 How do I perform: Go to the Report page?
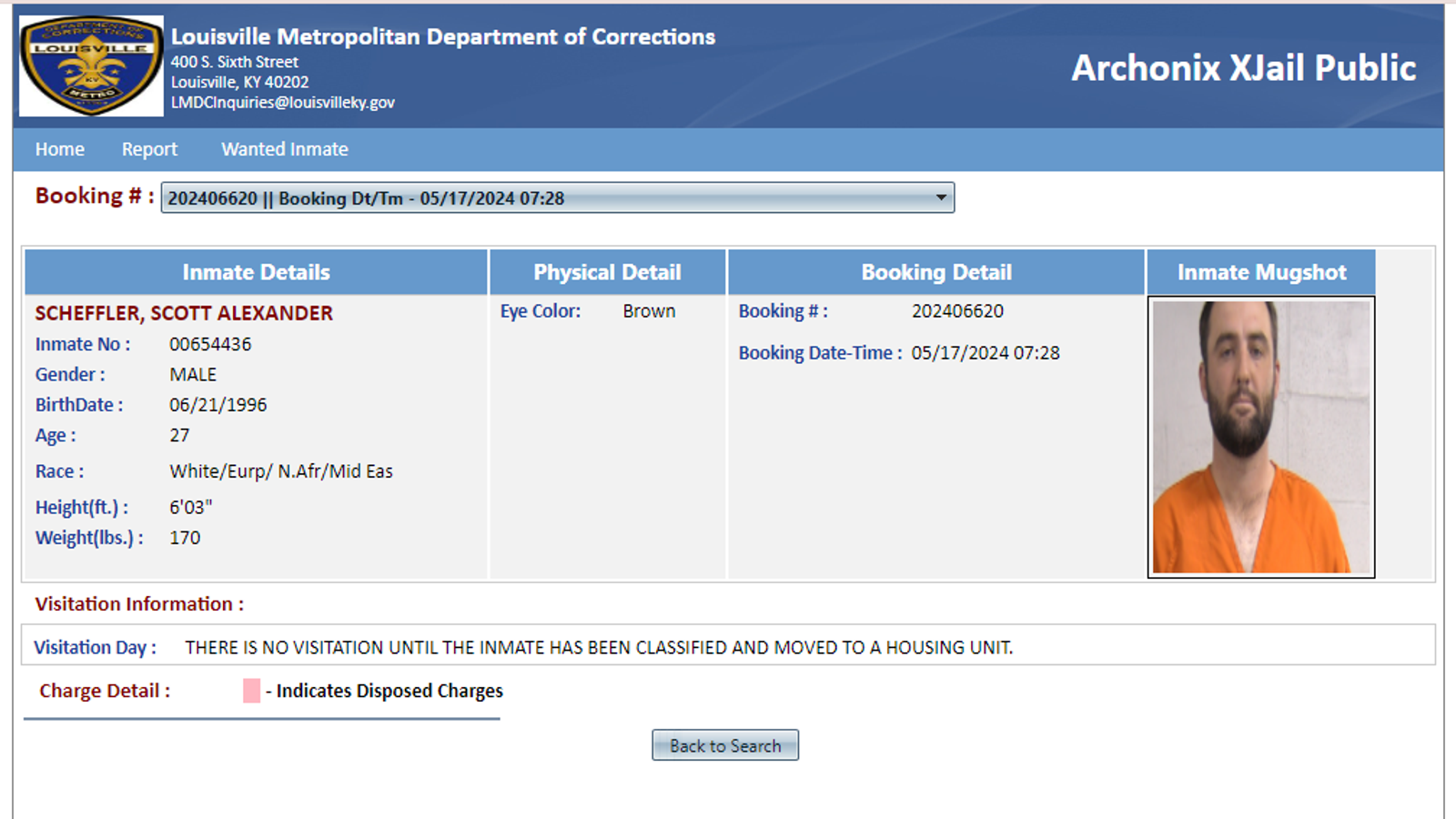[x=149, y=149]
